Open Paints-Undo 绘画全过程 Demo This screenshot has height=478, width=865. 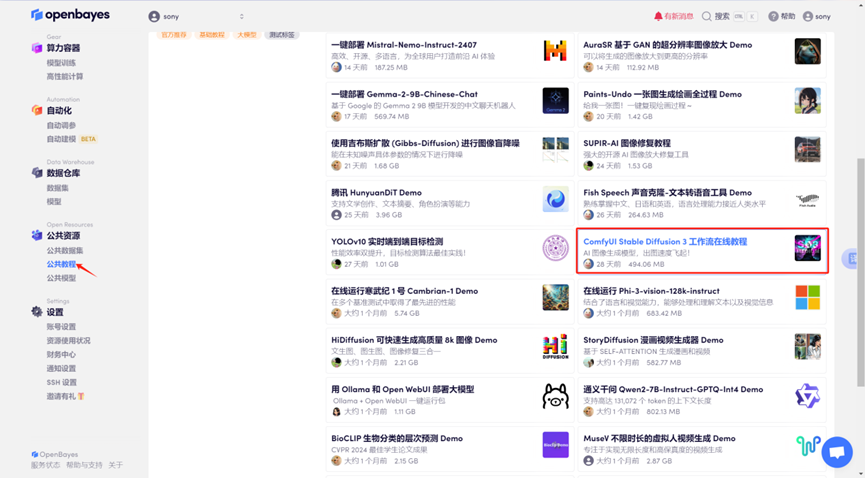[x=663, y=94]
